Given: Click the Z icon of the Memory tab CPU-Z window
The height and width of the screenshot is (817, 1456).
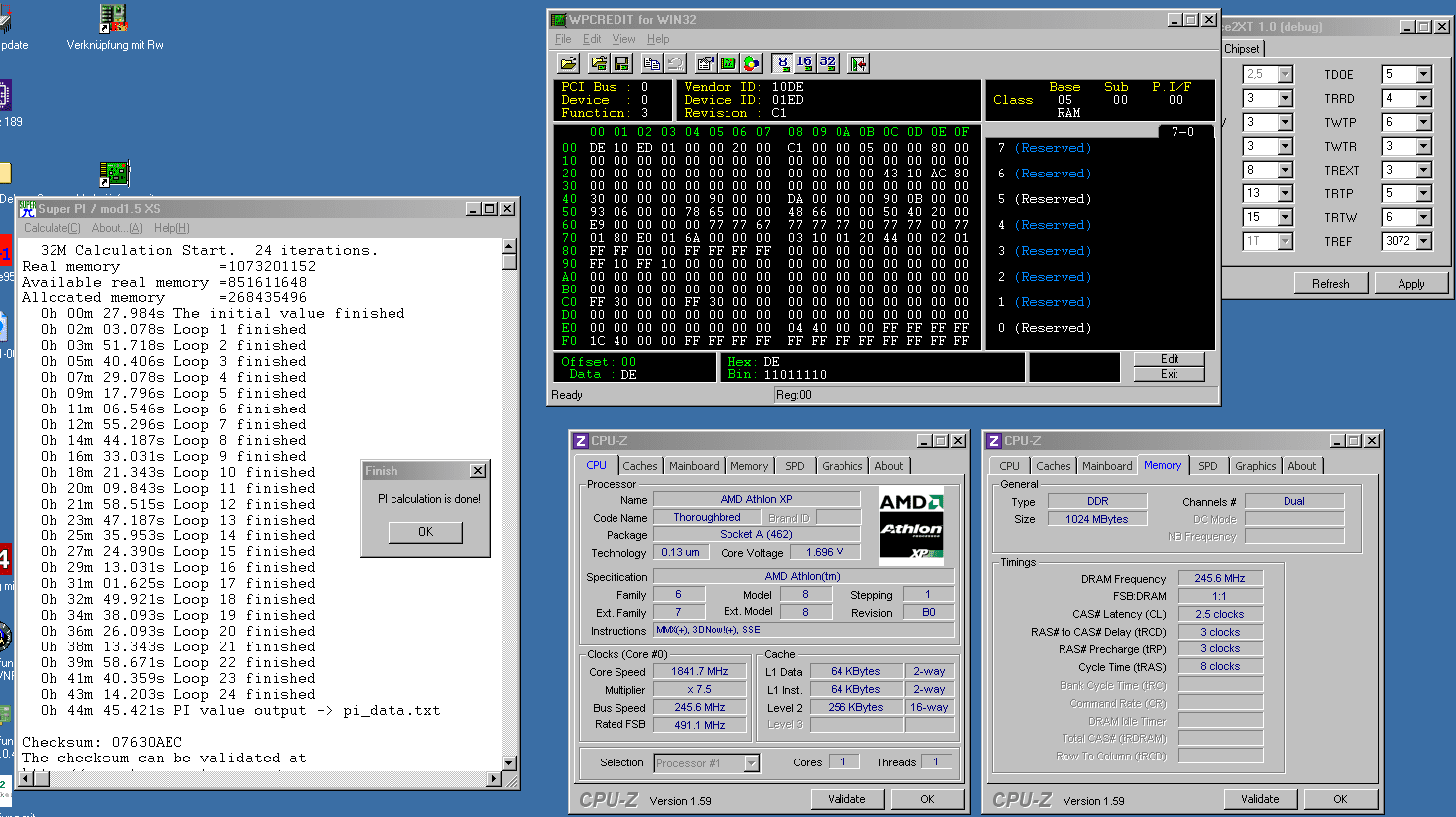Looking at the screenshot, I should click(993, 441).
